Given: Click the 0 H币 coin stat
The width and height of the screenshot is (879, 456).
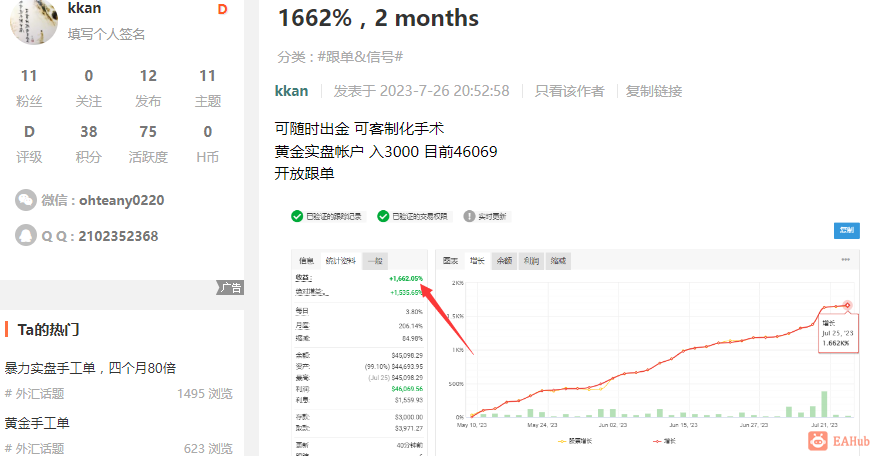Looking at the screenshot, I should 207,144.
